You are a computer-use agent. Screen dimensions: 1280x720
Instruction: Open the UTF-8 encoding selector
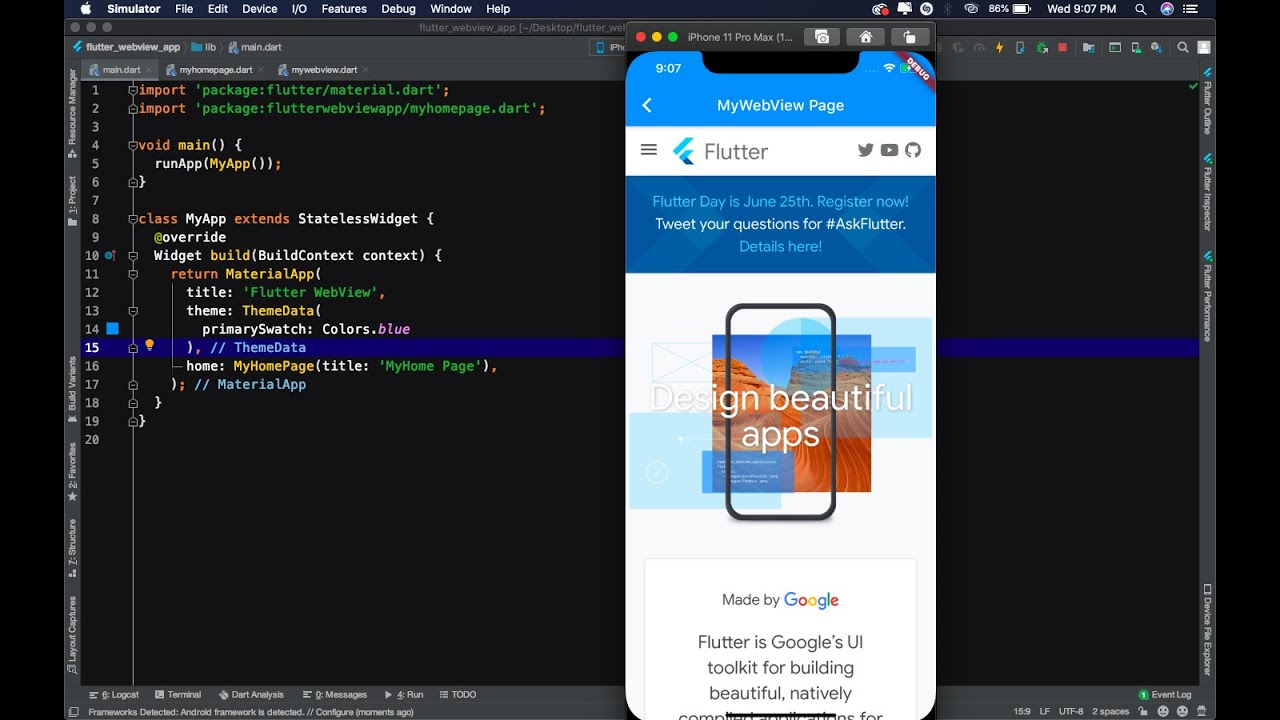(x=1071, y=712)
